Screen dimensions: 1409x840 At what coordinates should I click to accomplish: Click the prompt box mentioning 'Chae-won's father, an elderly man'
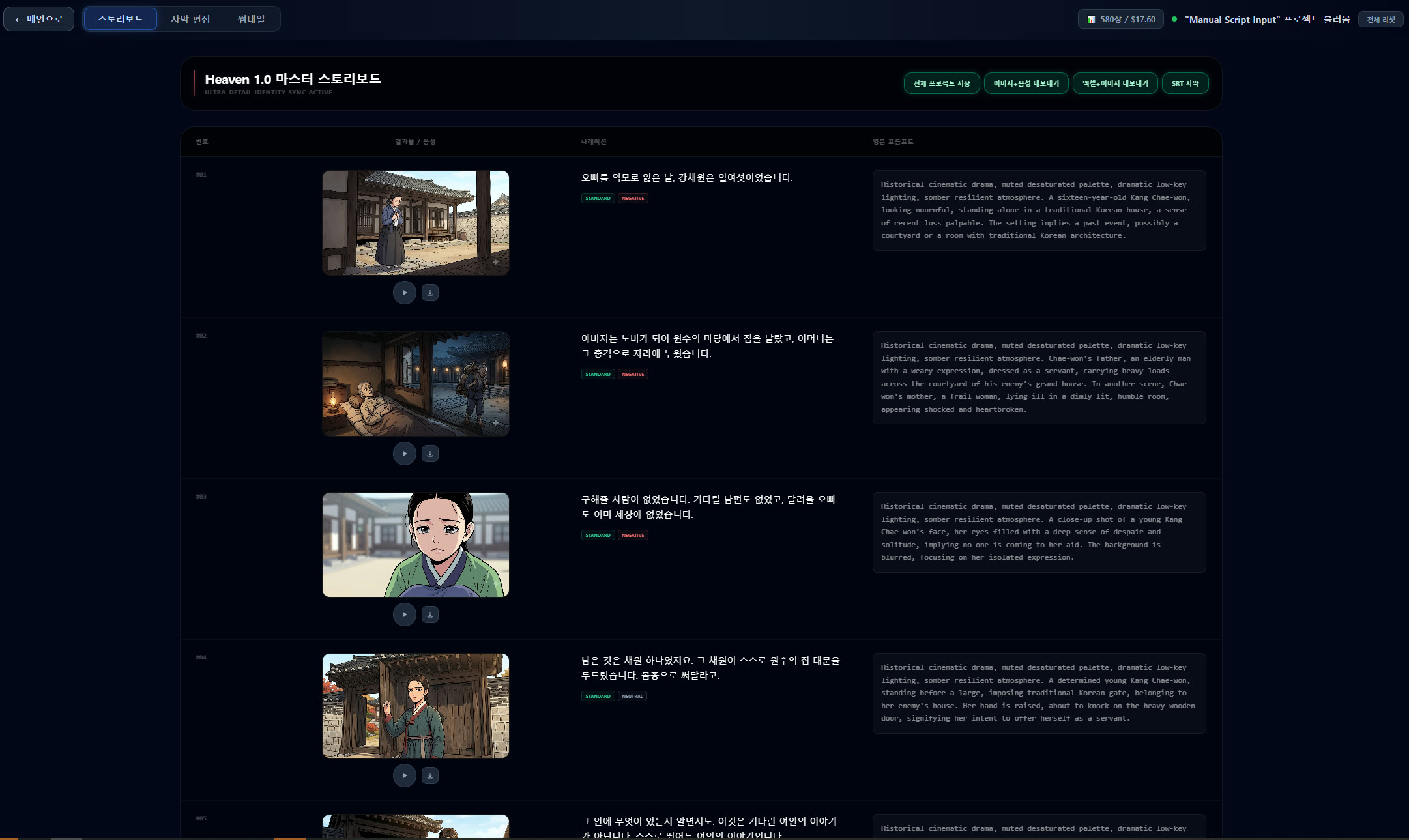click(1039, 378)
